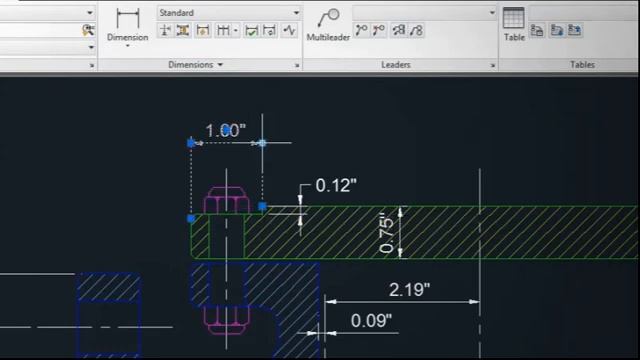Viewport: 640px width, 360px height.
Task: Choose the Adjust Space dimension icon
Action: click(x=183, y=30)
